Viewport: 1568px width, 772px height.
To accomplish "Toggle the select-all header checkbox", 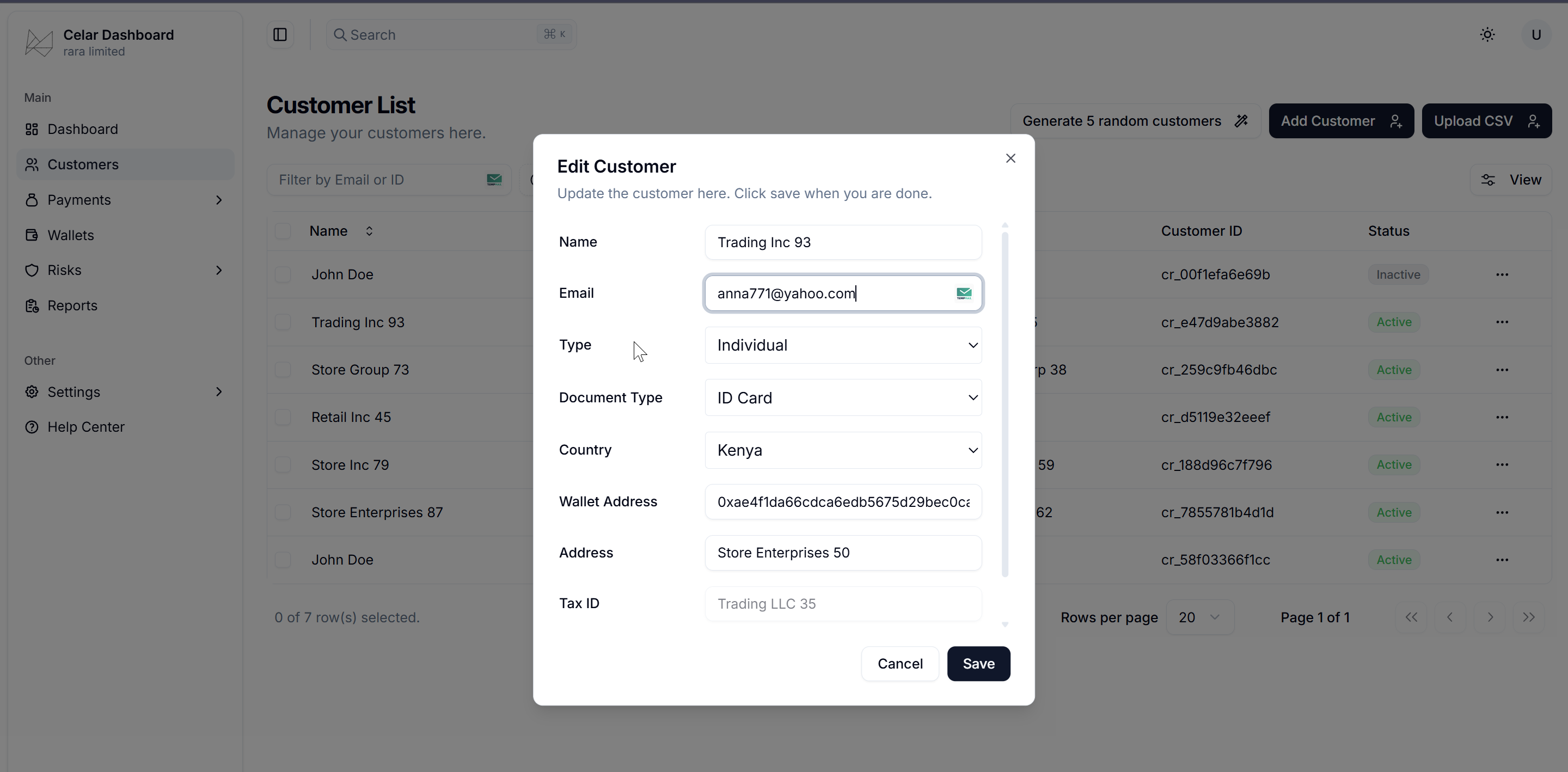I will click(283, 231).
